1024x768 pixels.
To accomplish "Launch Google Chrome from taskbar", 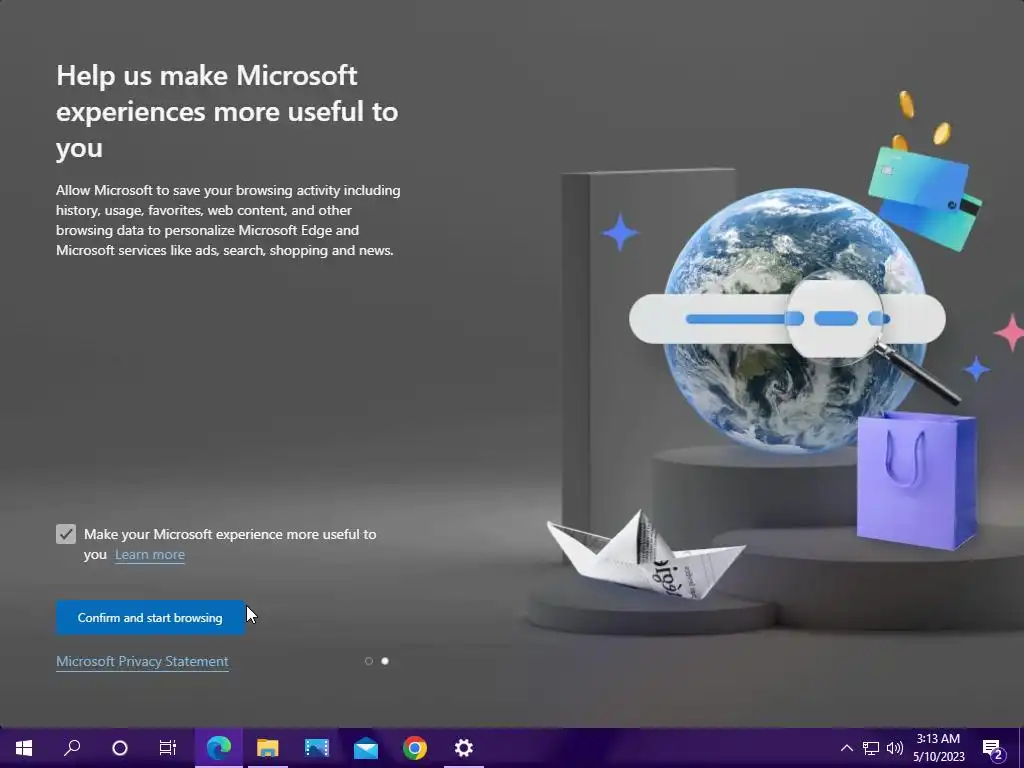I will (x=415, y=748).
